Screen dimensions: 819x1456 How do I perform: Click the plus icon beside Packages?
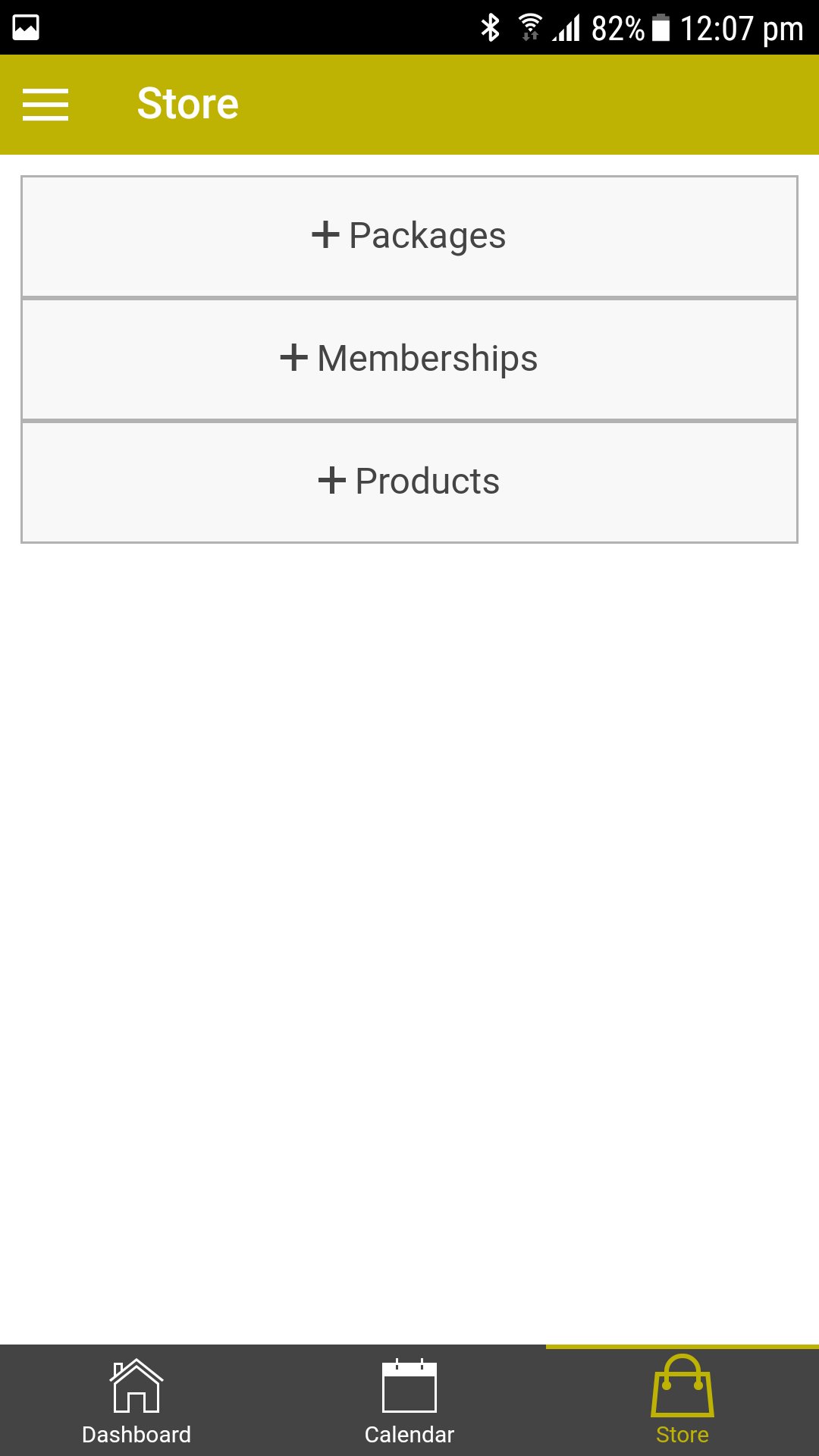click(x=325, y=235)
